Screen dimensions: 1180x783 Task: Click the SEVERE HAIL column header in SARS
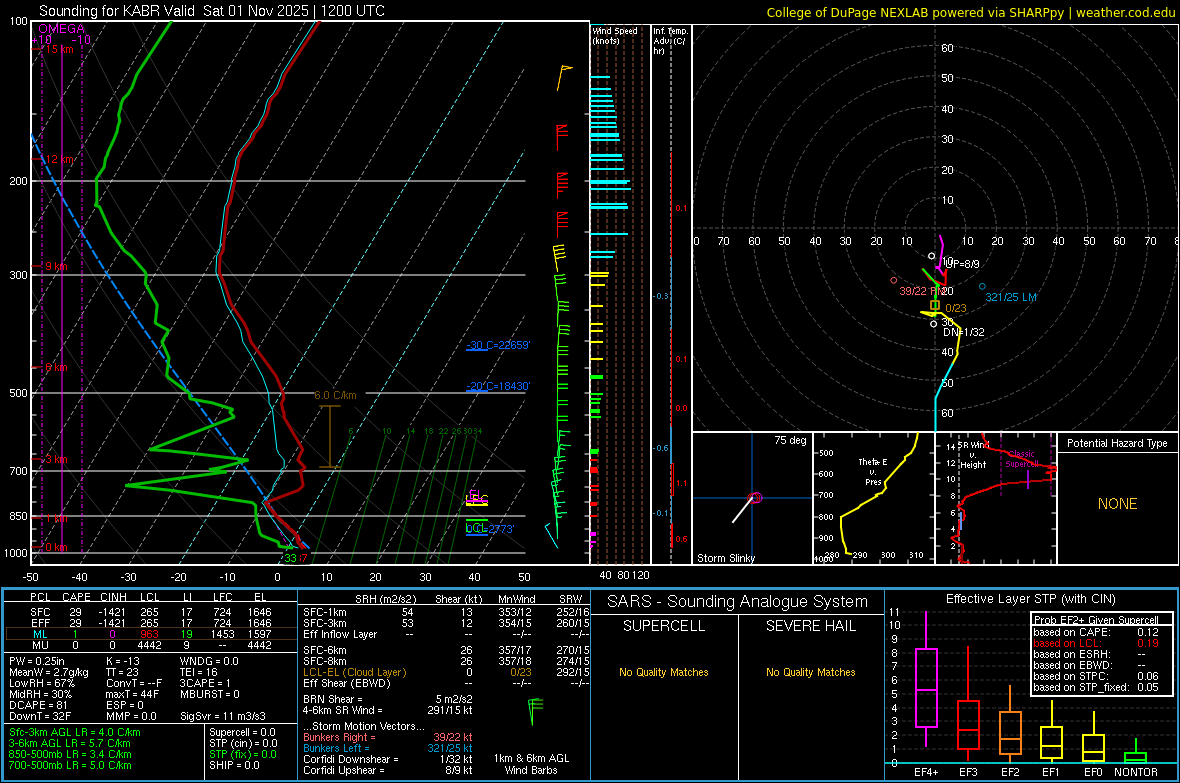coord(810,626)
